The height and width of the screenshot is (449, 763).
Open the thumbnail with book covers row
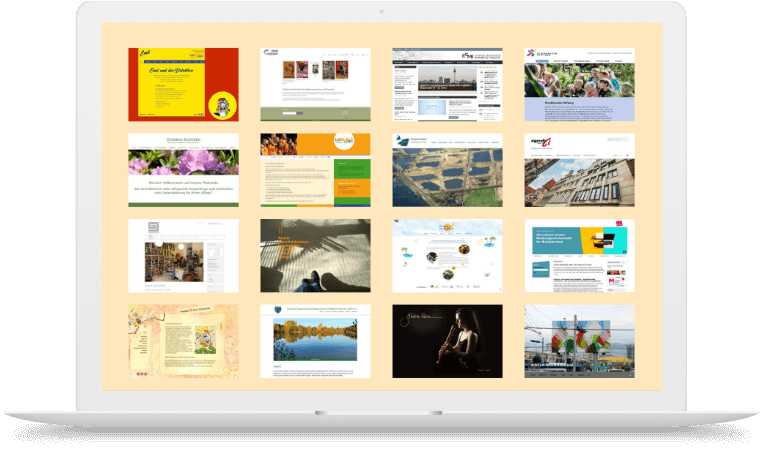coord(315,84)
